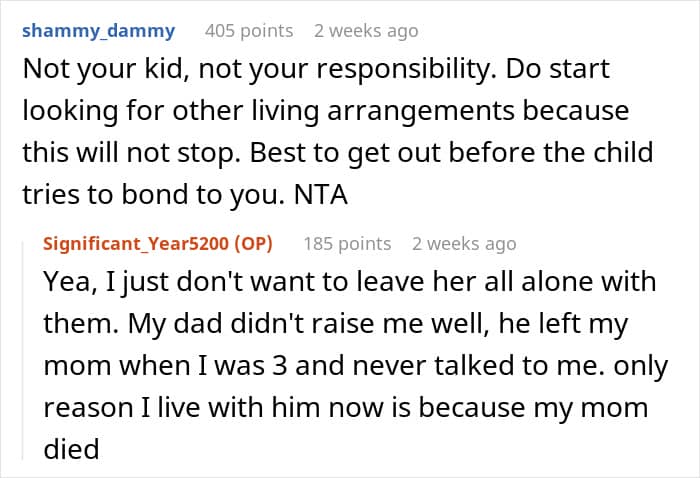This screenshot has width=700, height=478.
Task: Click the 405 points score
Action: click(x=248, y=31)
